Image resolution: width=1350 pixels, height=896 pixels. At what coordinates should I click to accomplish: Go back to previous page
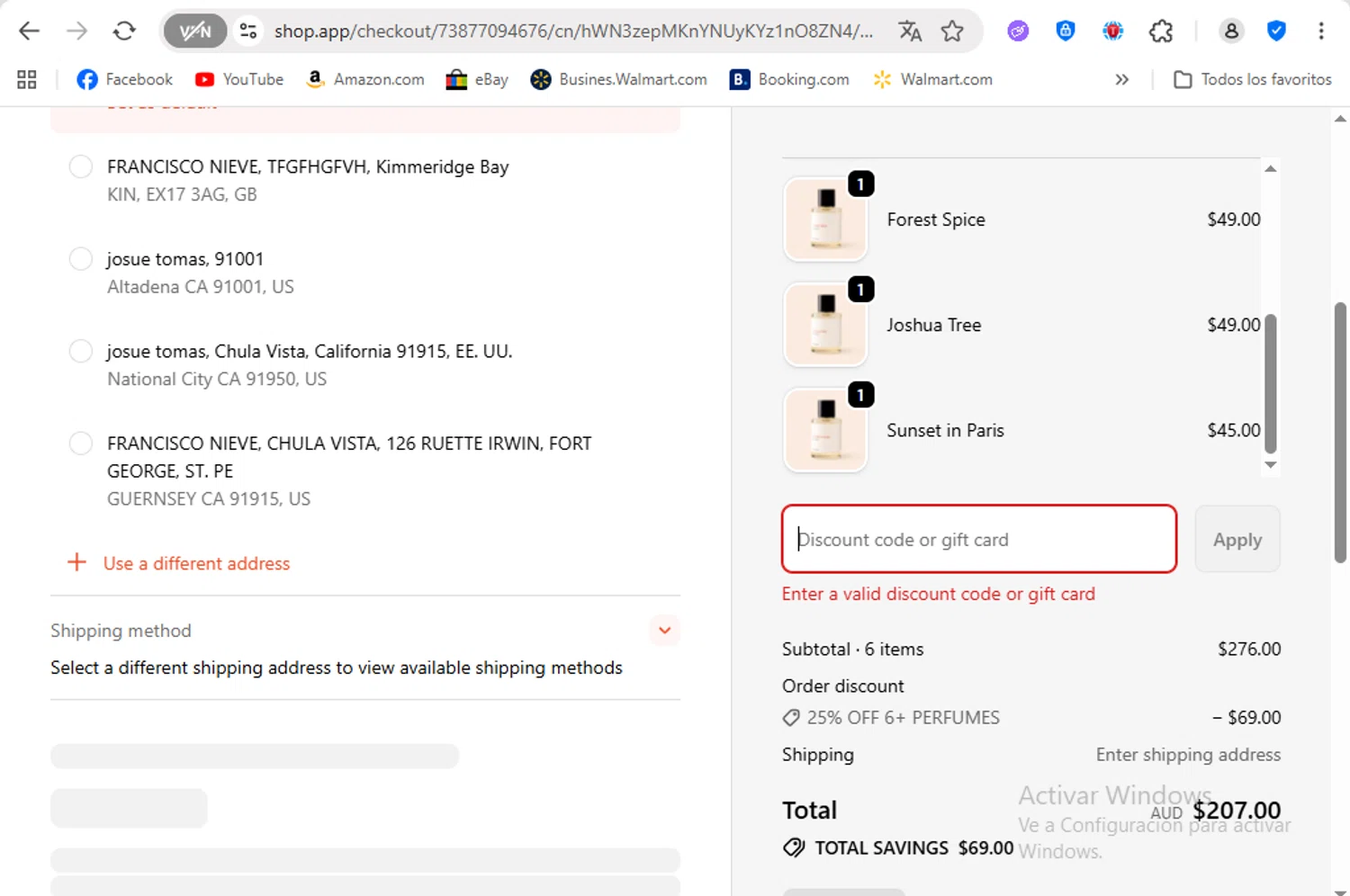click(29, 31)
